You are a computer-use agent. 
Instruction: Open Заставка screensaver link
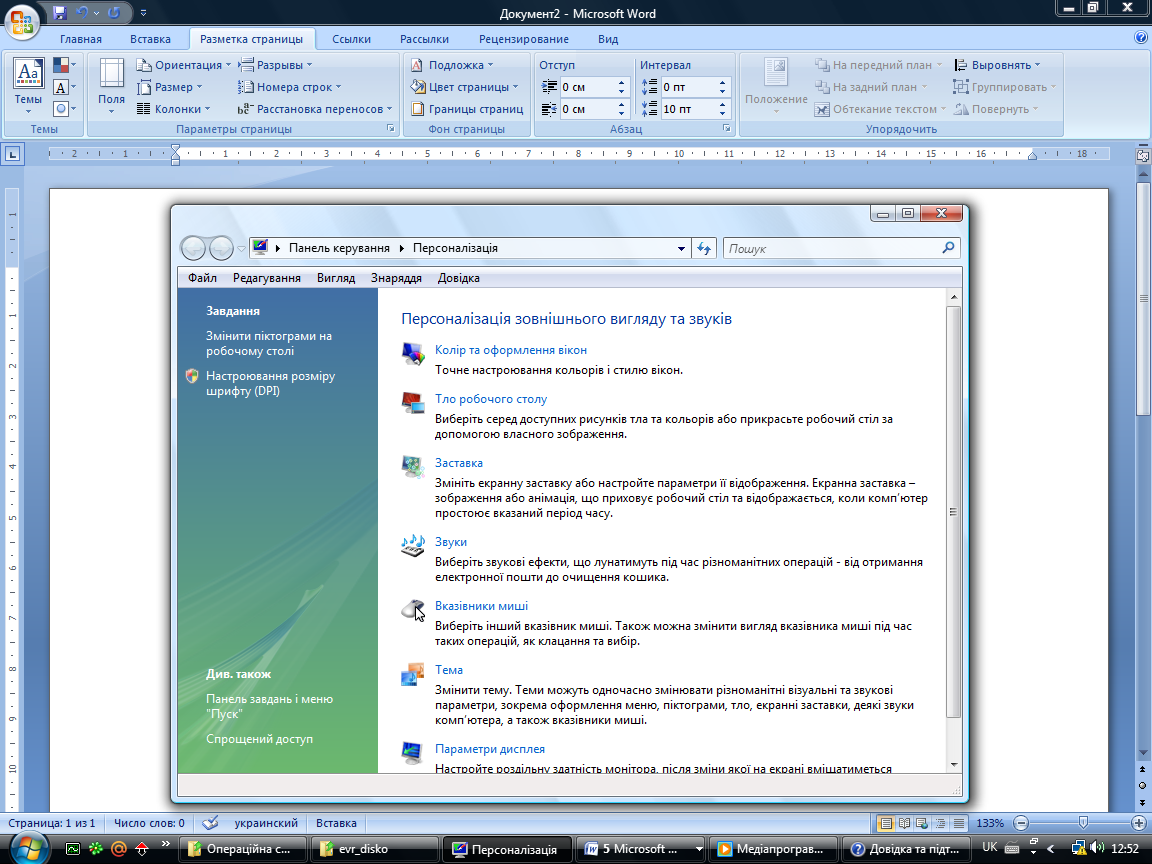click(x=458, y=463)
